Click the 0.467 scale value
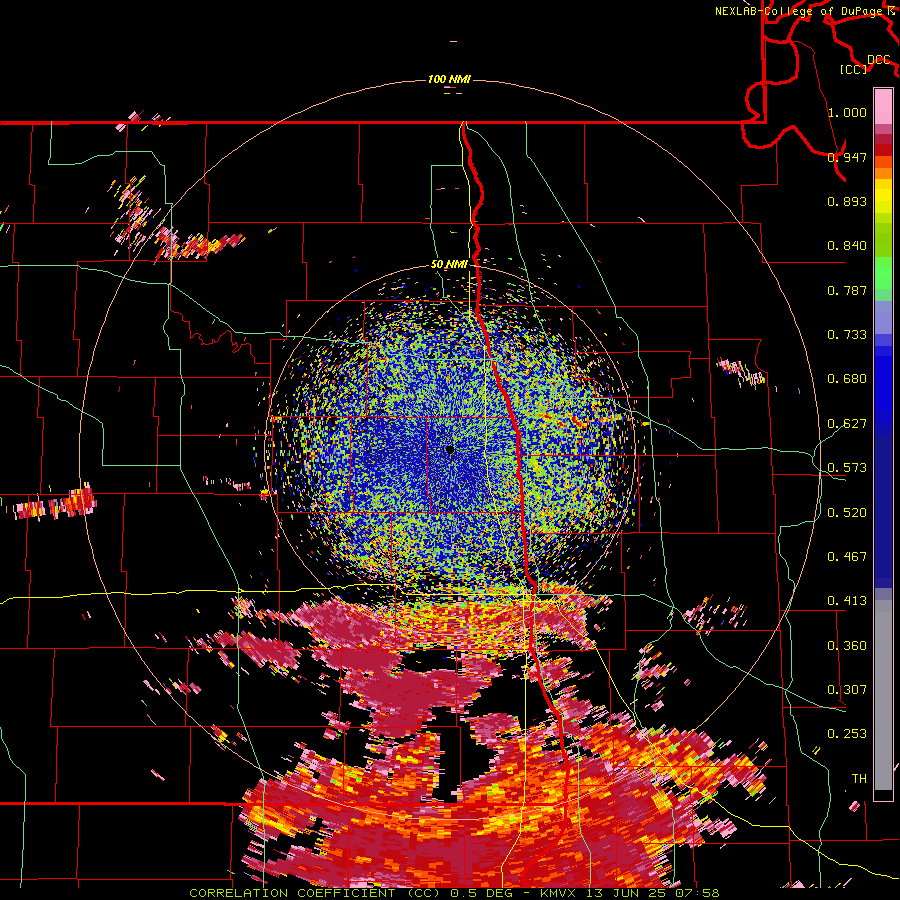900x900 pixels. click(847, 557)
